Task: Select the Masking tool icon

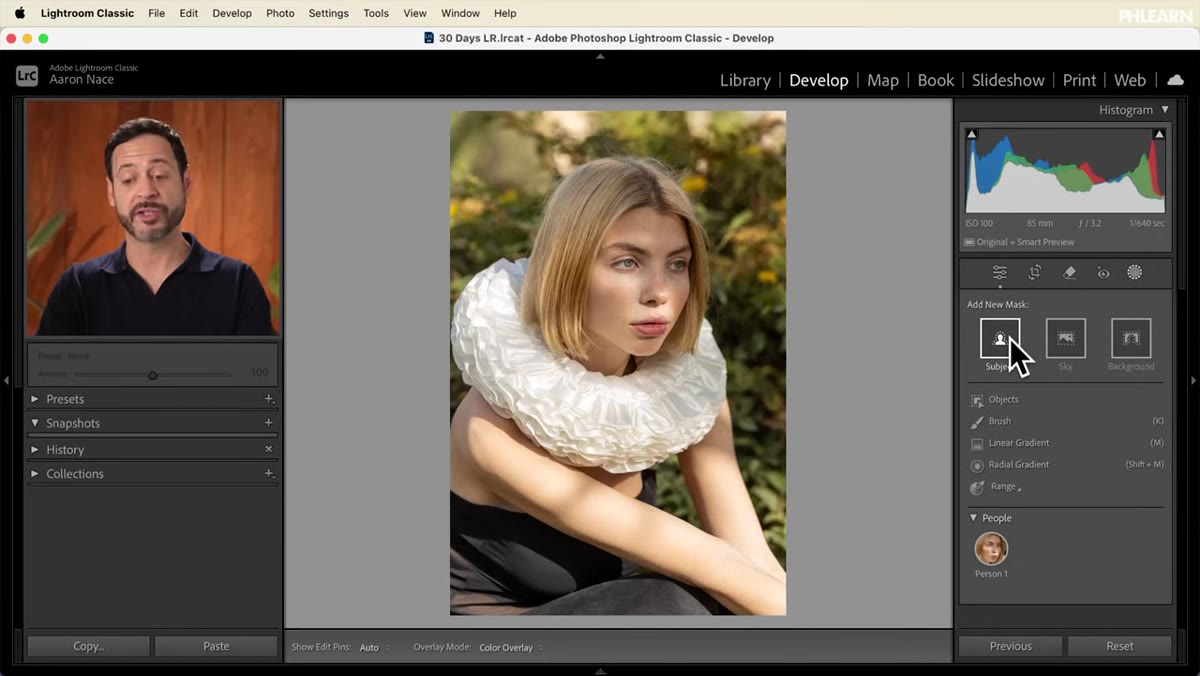Action: [x=1135, y=273]
